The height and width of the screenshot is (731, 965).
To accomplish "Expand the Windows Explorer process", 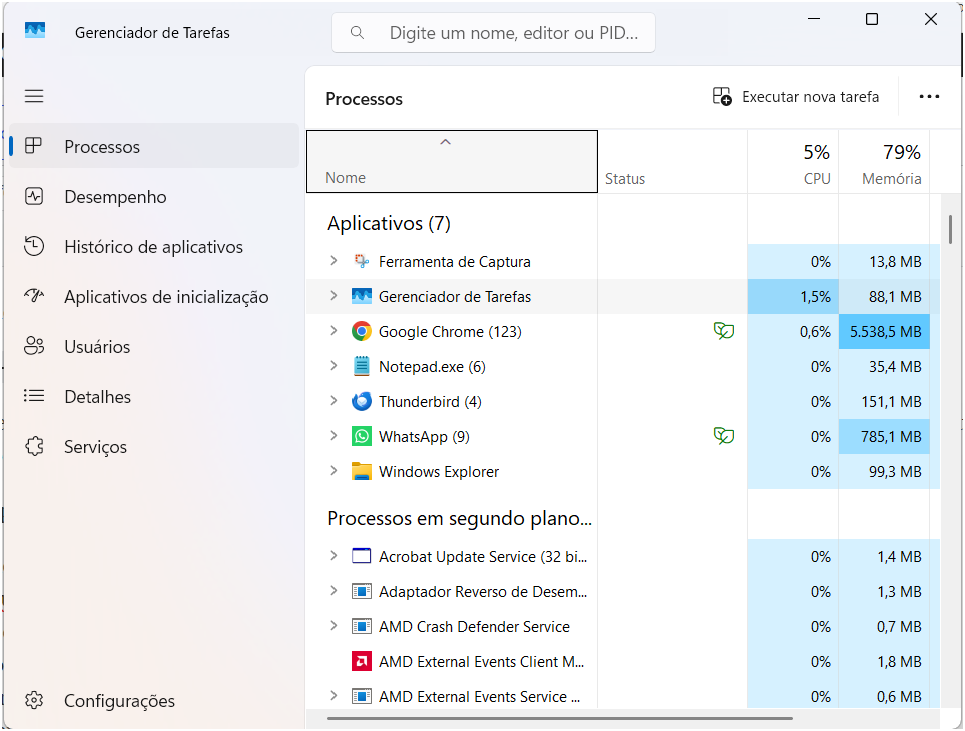I will (x=334, y=471).
